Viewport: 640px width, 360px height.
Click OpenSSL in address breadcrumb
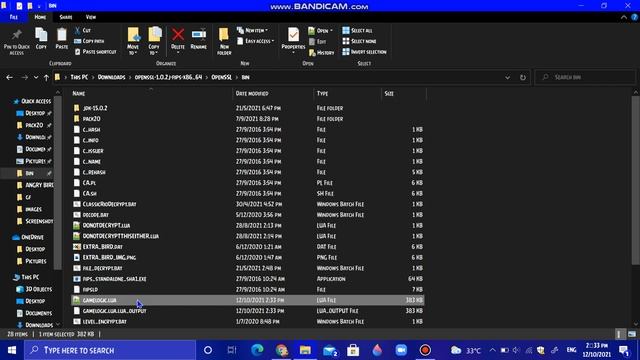222,77
